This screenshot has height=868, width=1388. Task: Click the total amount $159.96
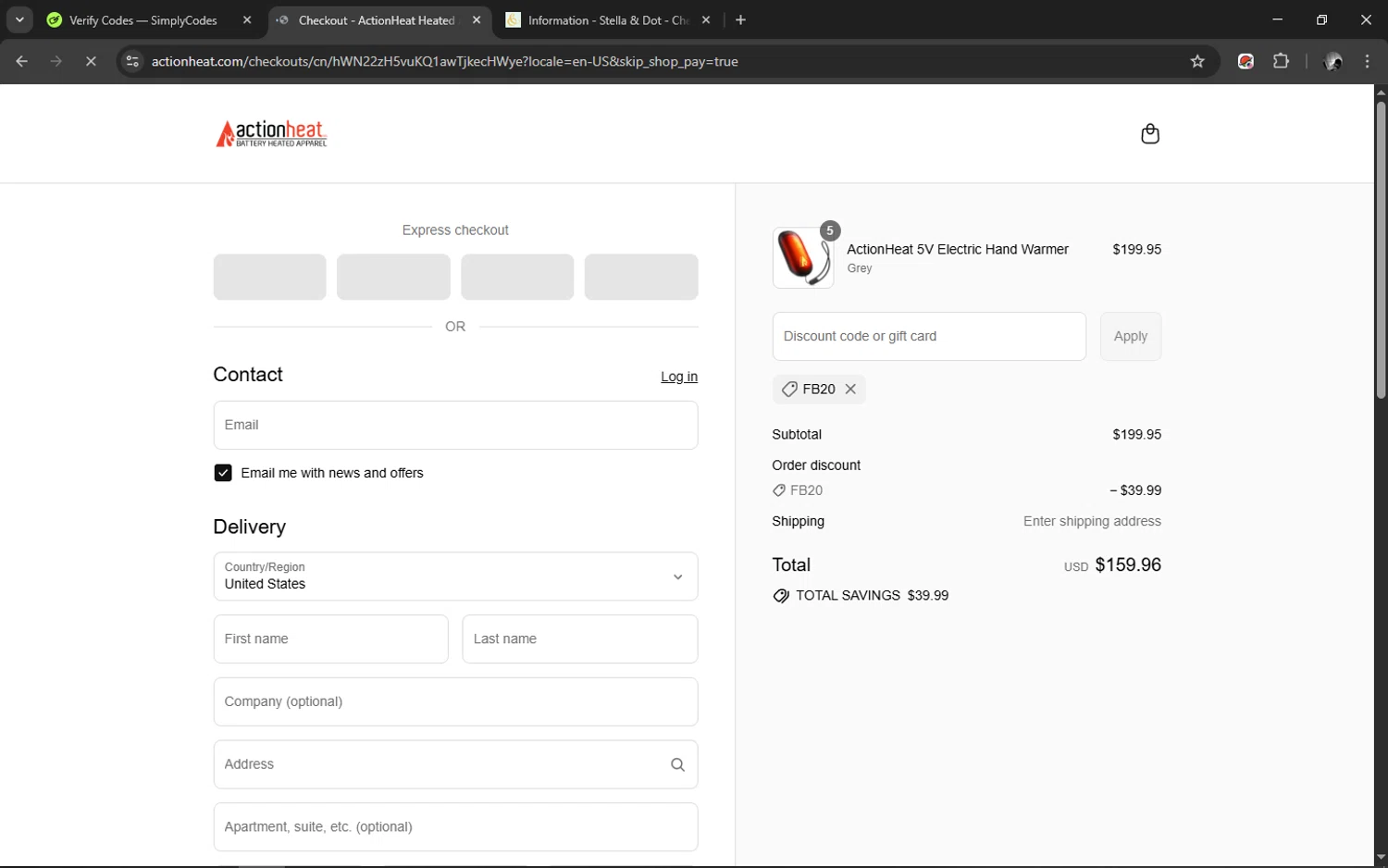point(1128,564)
